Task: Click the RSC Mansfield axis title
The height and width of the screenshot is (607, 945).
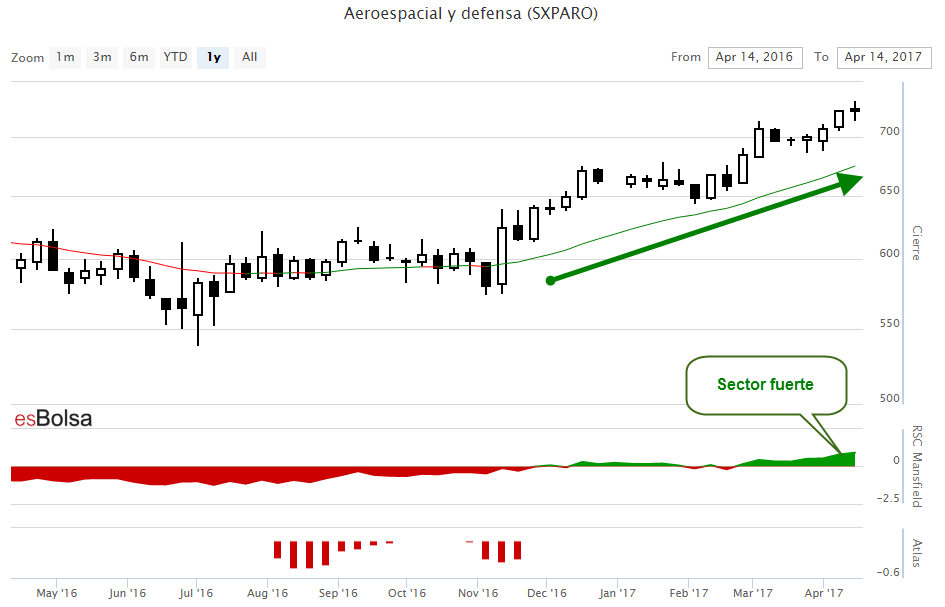Action: pyautogui.click(x=917, y=467)
